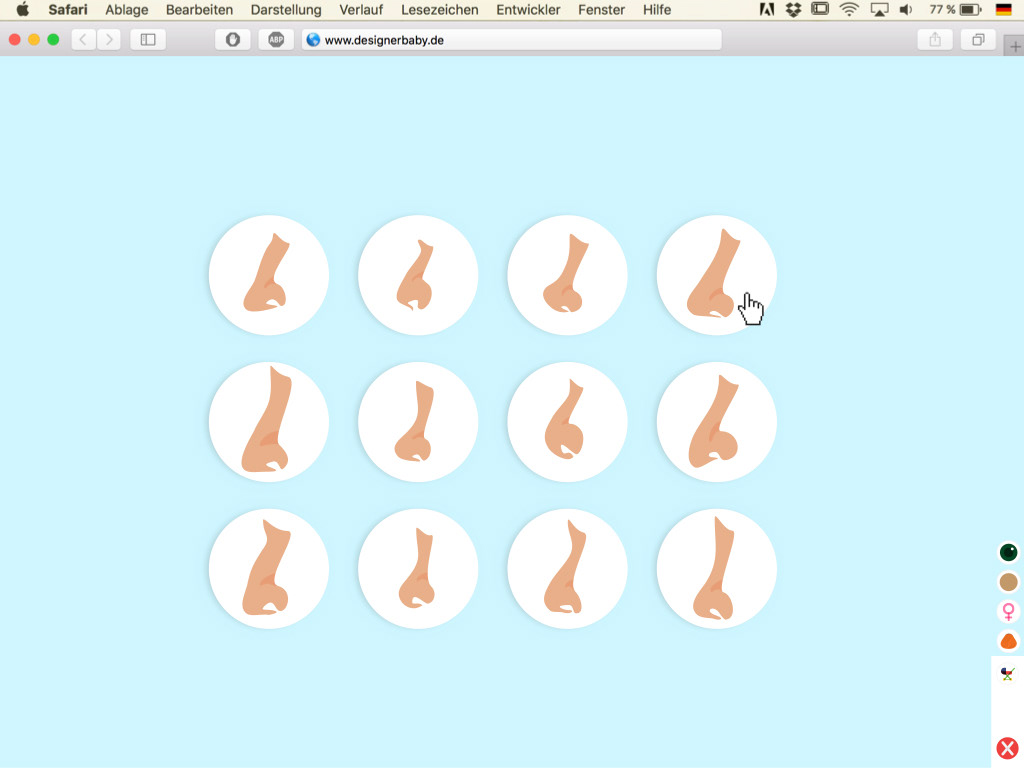Pick the long nose in the bottom row's fourth circle
This screenshot has width=1024, height=768.
[x=716, y=569]
